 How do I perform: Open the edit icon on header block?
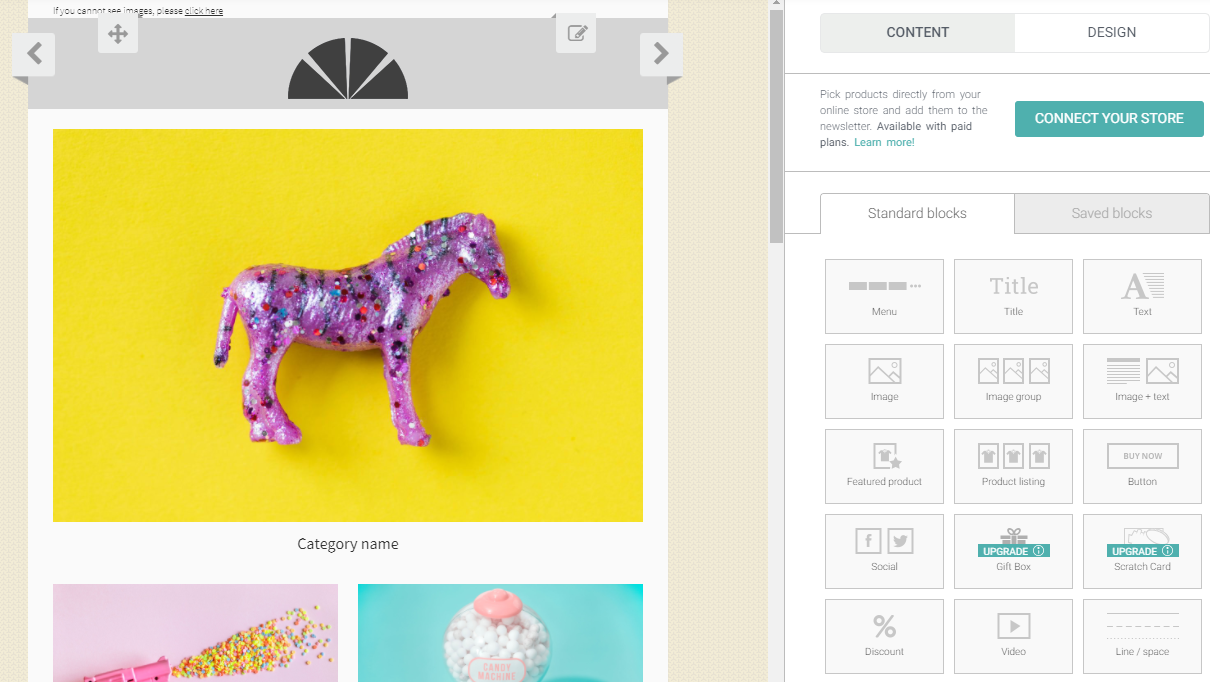click(576, 33)
